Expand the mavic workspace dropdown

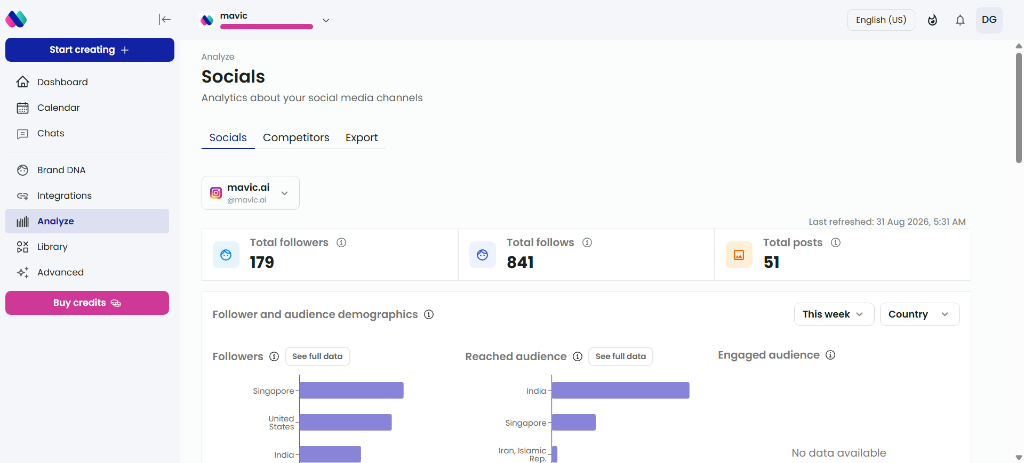tap(326, 20)
